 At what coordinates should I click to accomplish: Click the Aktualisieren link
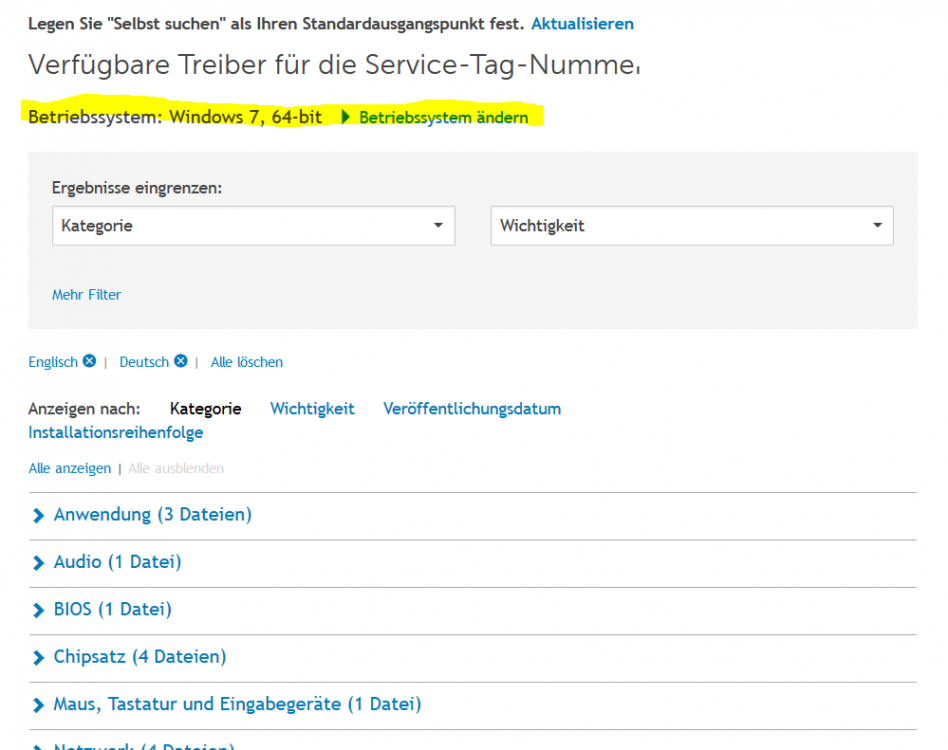click(582, 23)
